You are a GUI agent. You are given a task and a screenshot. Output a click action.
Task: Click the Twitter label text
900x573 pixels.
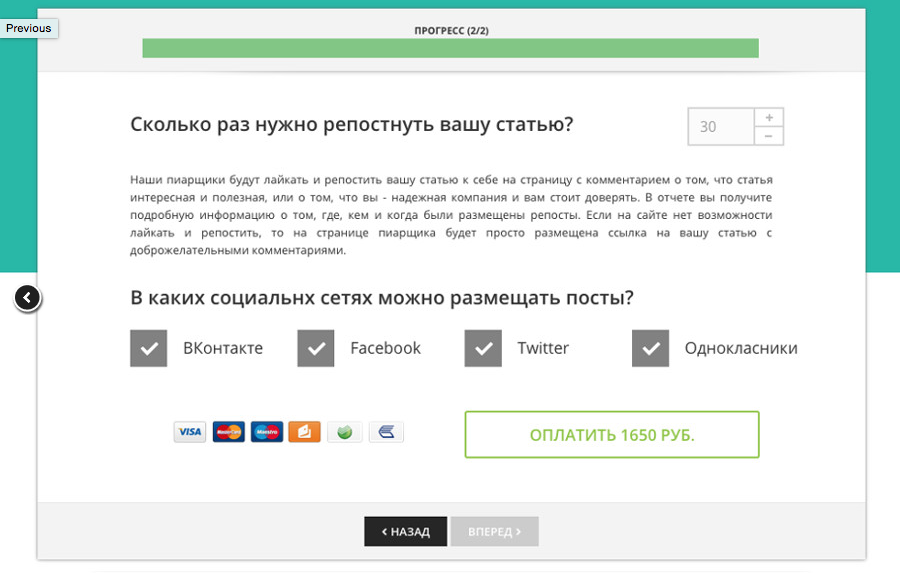pyautogui.click(x=543, y=348)
